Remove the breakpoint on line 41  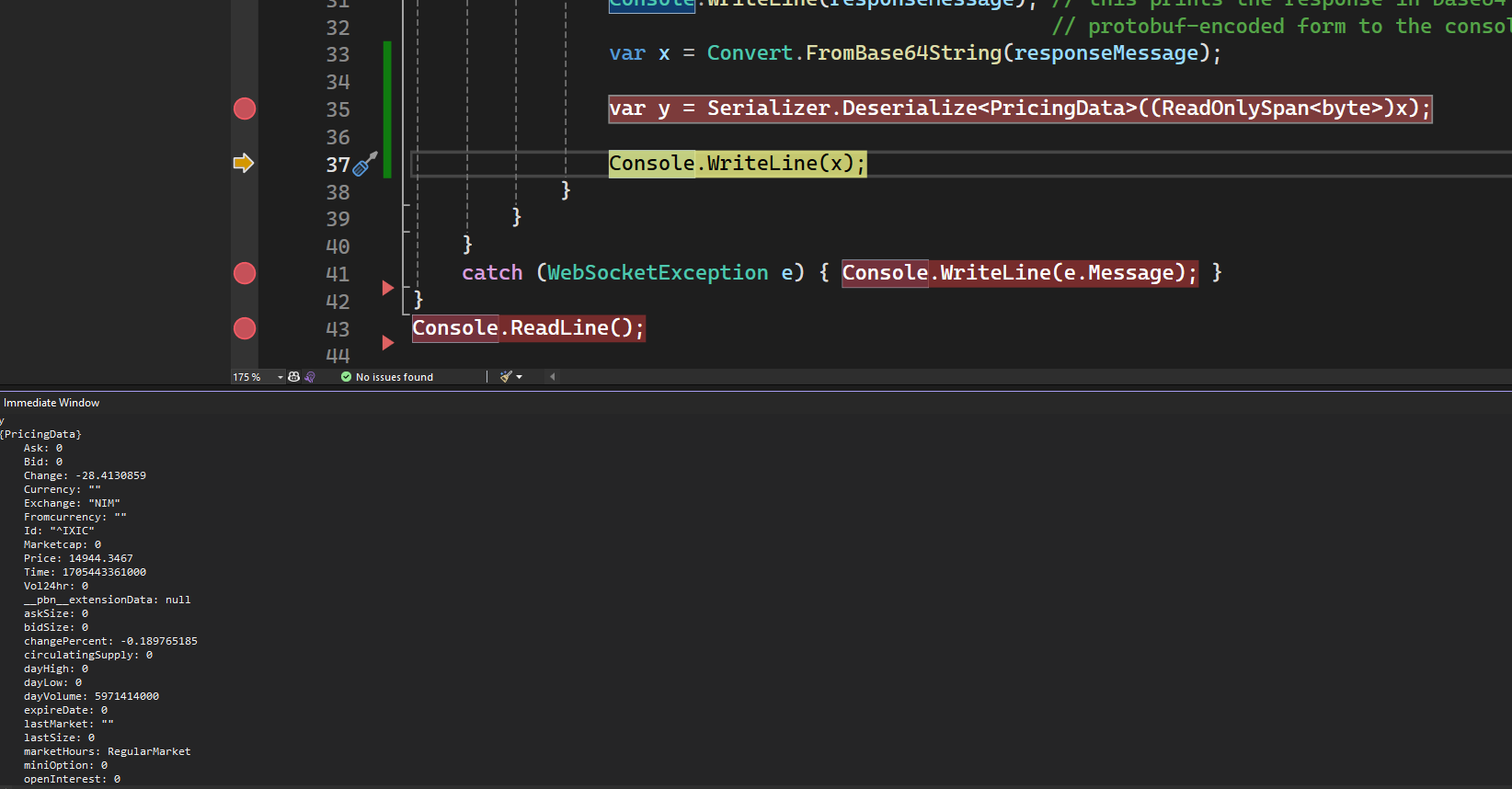245,273
